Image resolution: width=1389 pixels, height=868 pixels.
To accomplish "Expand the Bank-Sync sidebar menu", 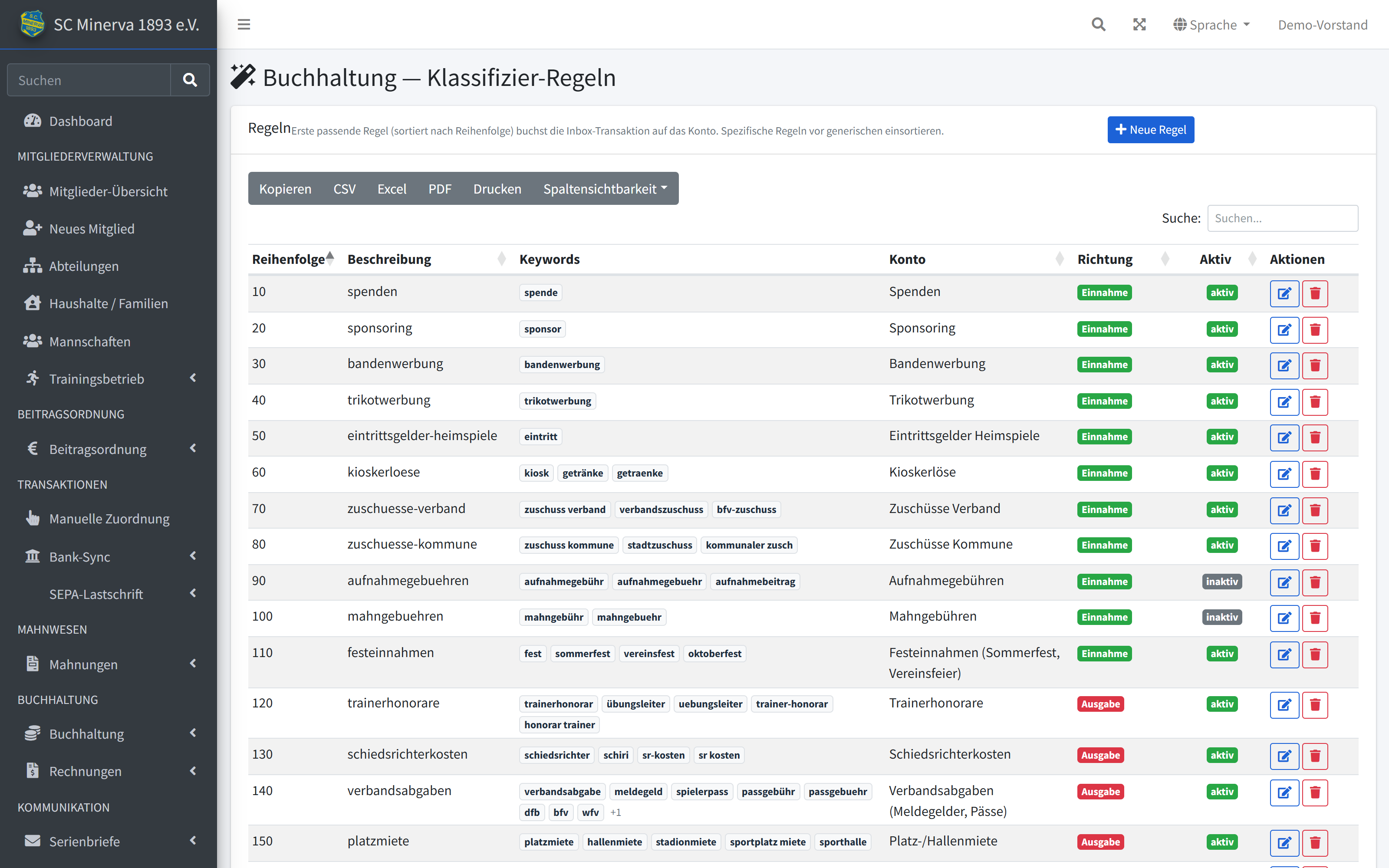I will click(109, 556).
